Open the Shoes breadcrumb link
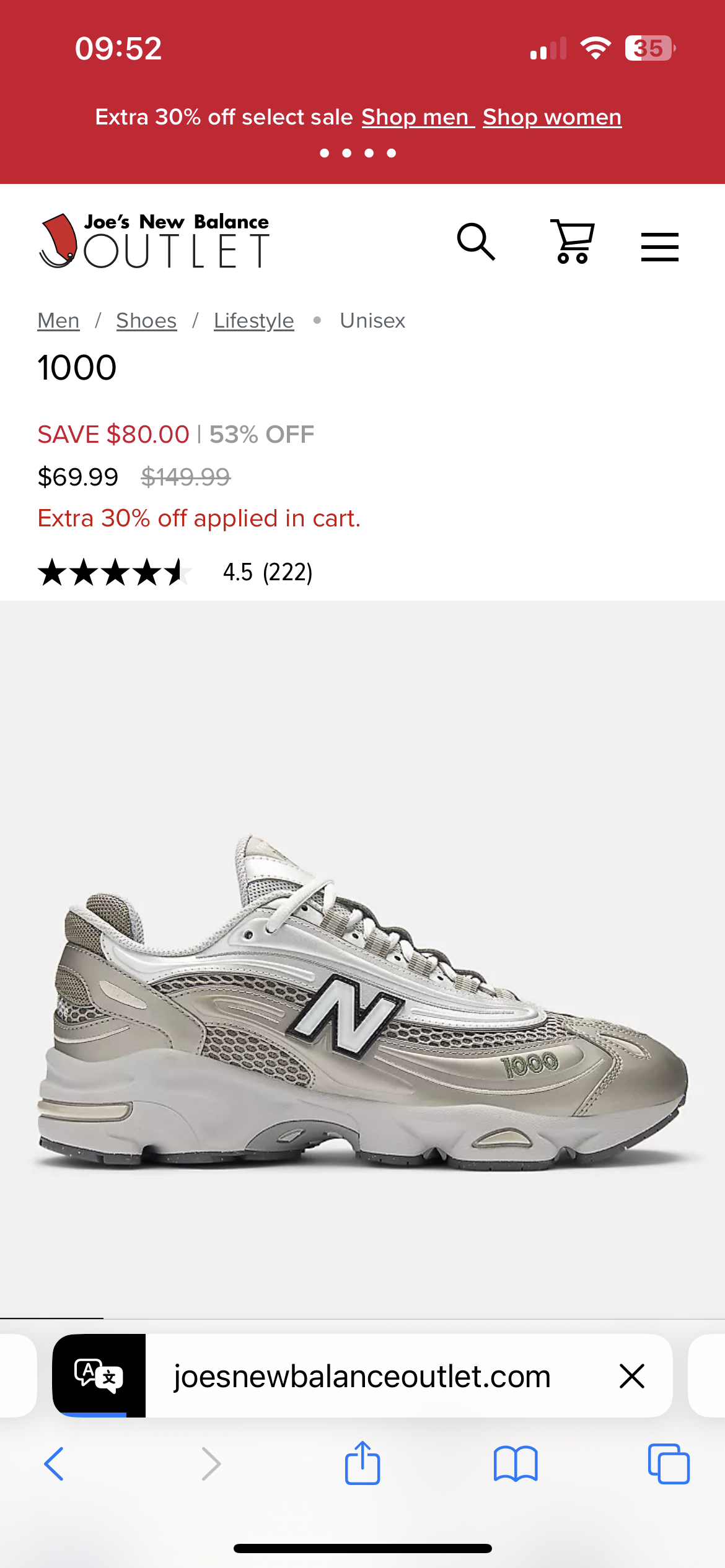Image resolution: width=725 pixels, height=1568 pixels. pos(146,321)
